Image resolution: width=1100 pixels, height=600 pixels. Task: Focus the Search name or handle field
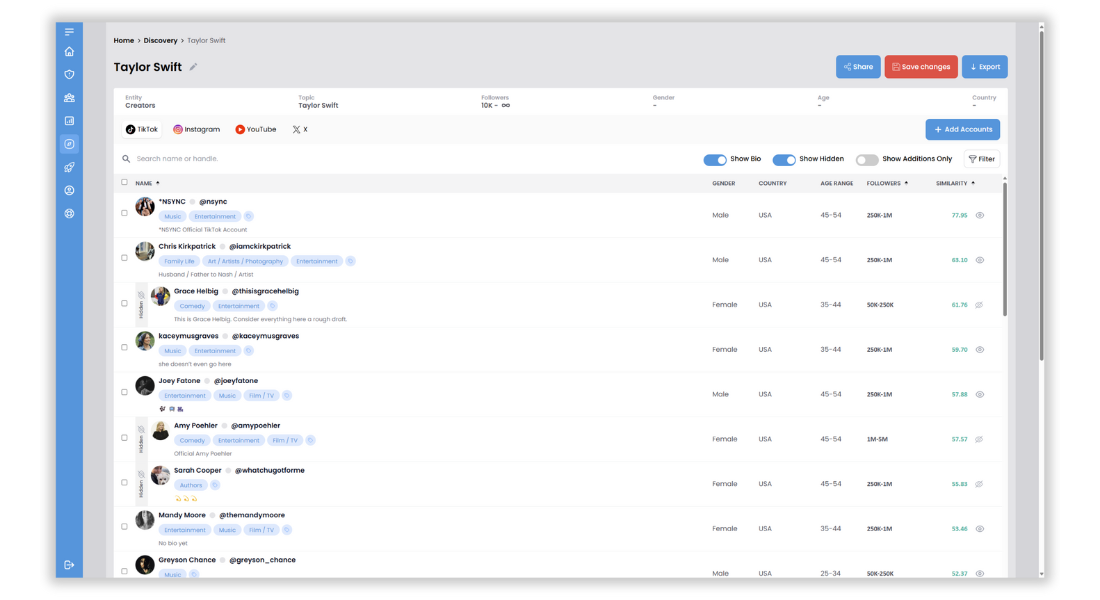pyautogui.click(x=177, y=159)
